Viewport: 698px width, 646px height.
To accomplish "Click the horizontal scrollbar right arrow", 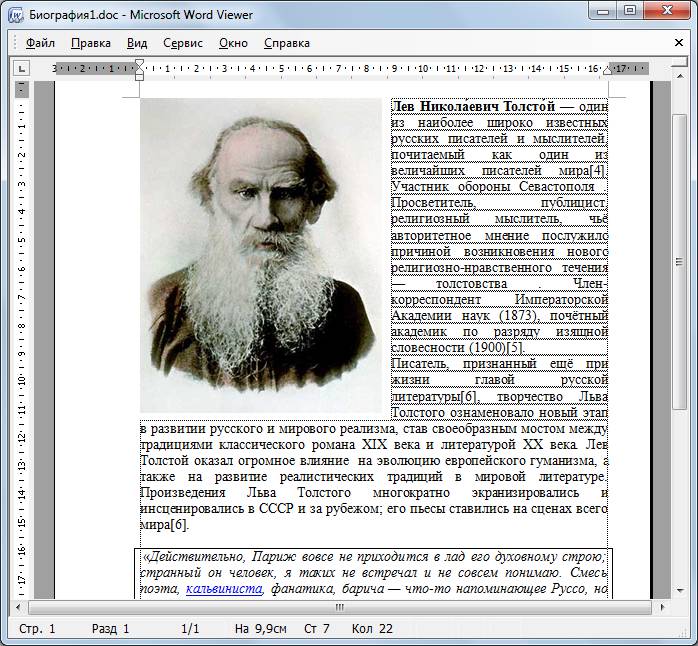I will pos(662,607).
